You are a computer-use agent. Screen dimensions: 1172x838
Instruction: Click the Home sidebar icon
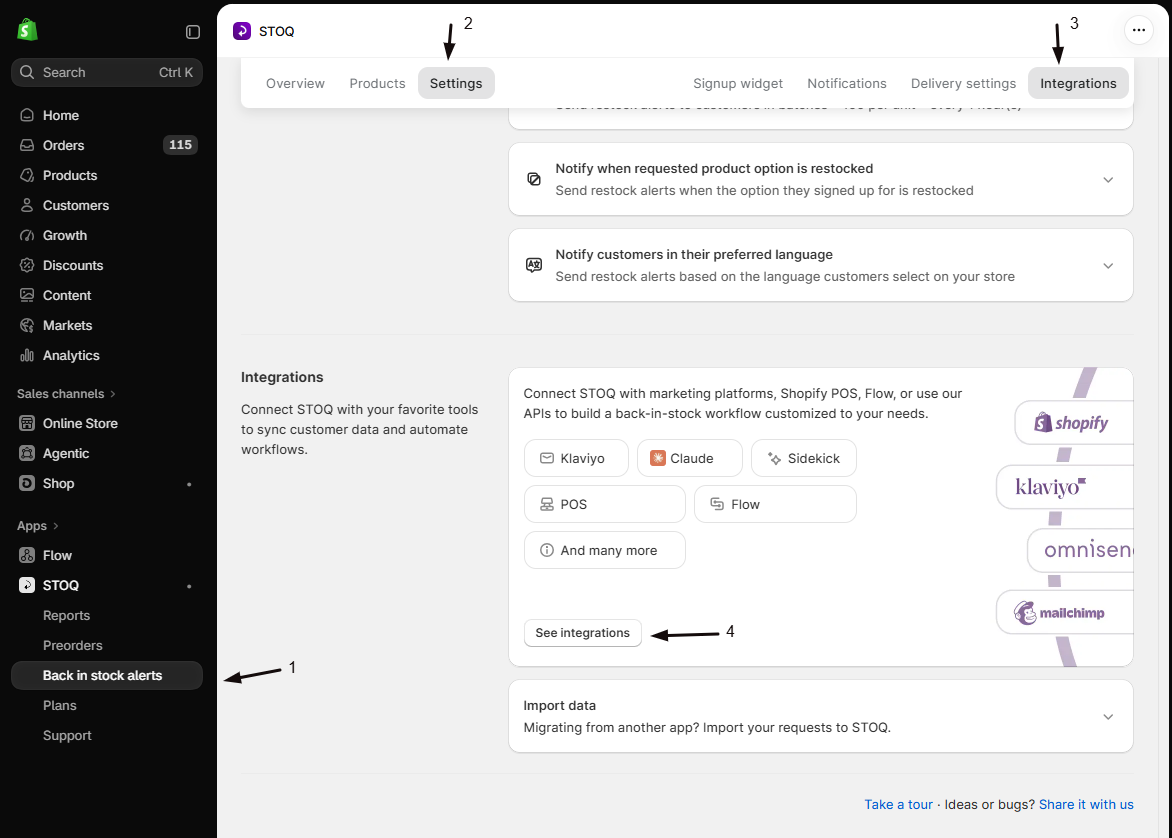27,115
